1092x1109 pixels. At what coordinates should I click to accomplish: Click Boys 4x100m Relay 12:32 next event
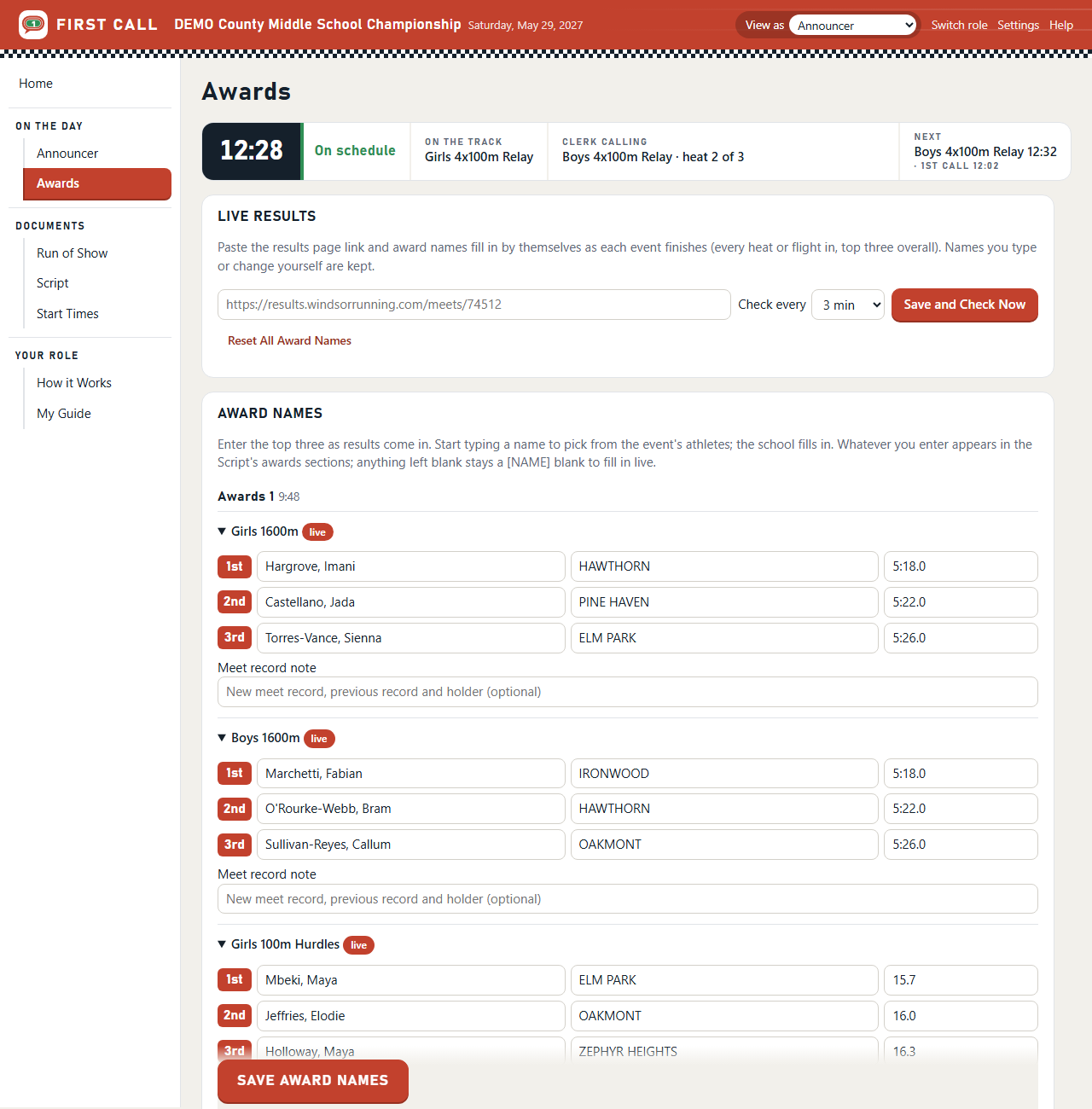(x=985, y=152)
